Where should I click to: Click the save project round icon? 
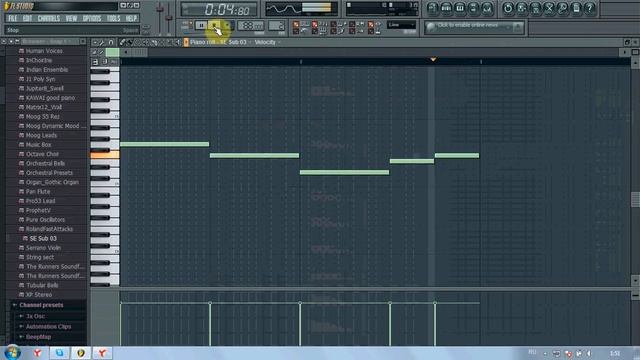[522, 8]
